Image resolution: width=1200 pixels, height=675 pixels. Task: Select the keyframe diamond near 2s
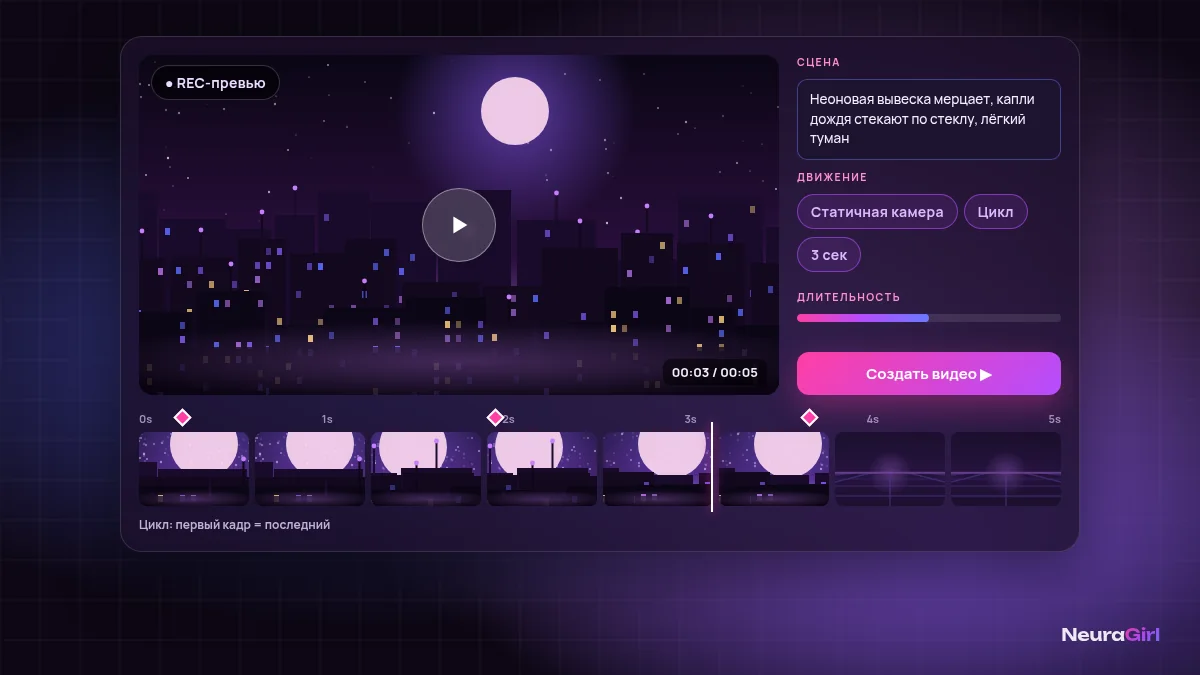(x=495, y=417)
